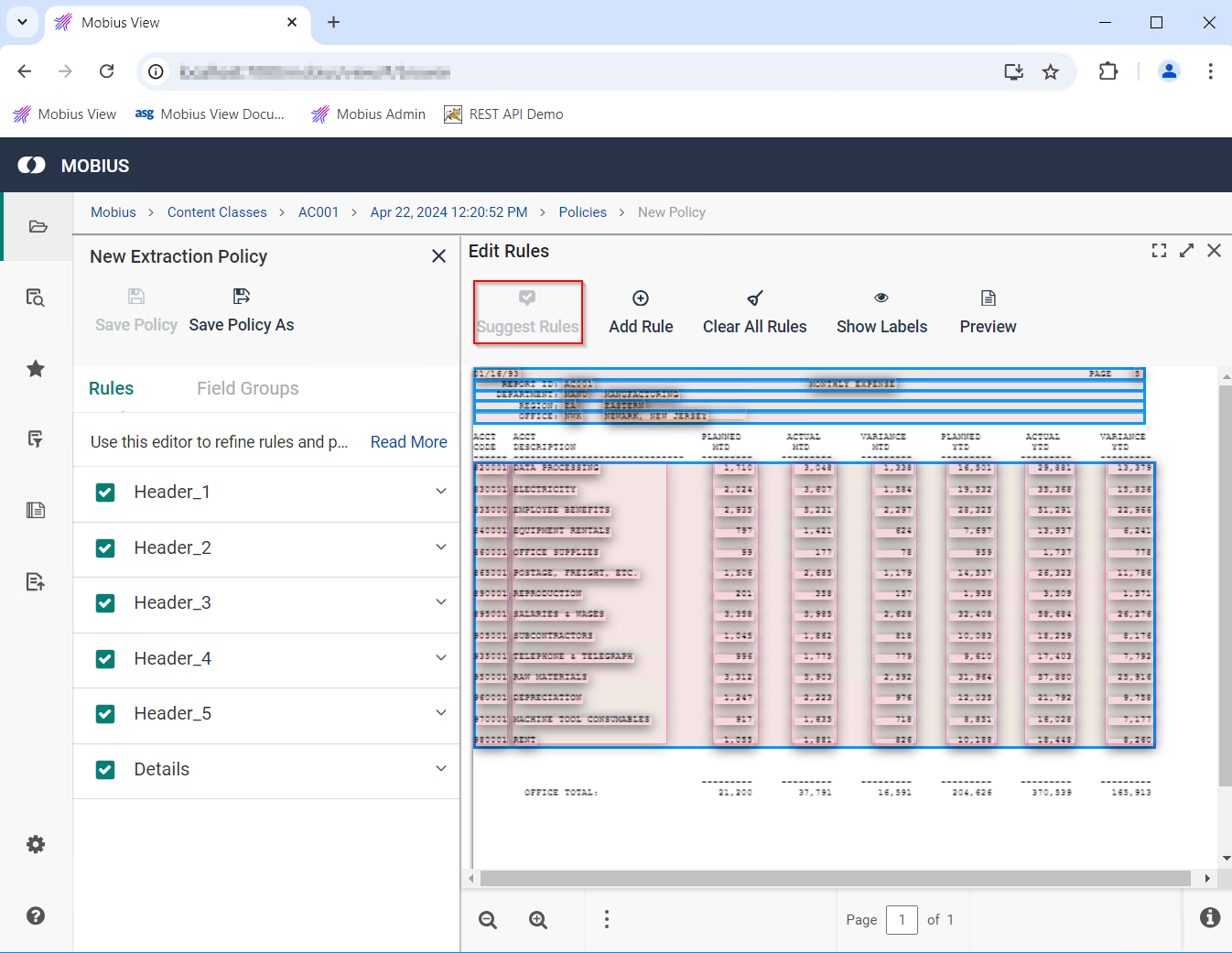The height and width of the screenshot is (953, 1232).
Task: Switch to the Field Groups tab
Action: (247, 388)
